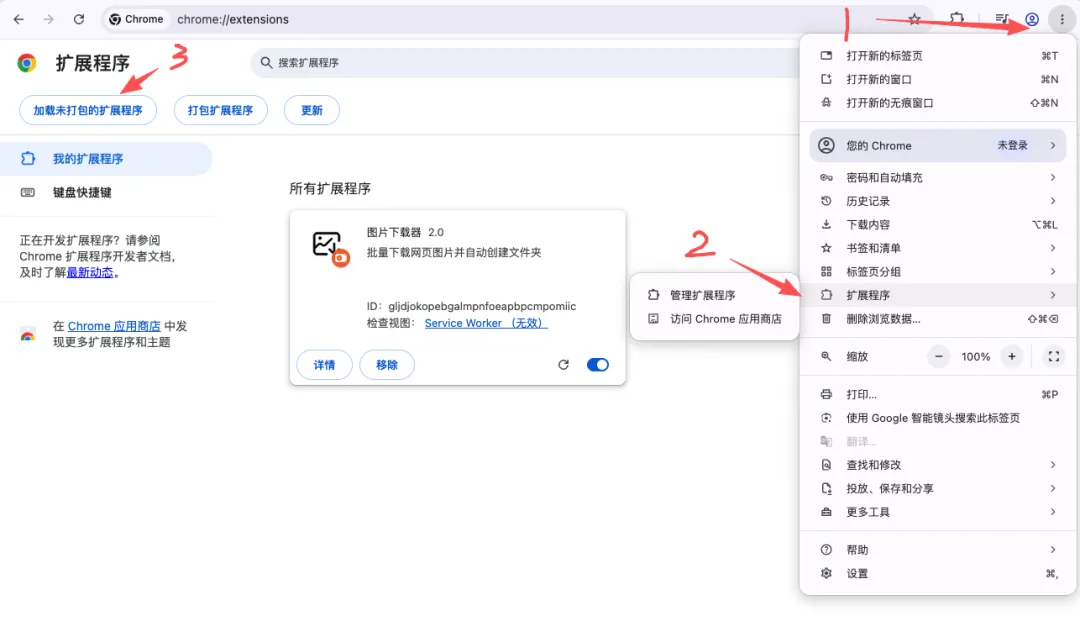Open 设置 from the Chrome menu

point(938,573)
